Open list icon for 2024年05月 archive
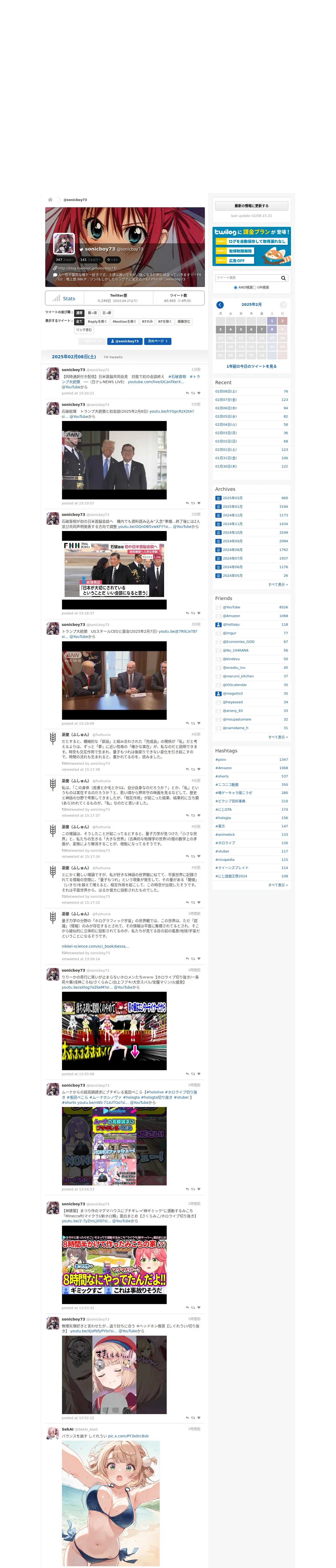This screenshot has width=336, height=1568. point(218,575)
